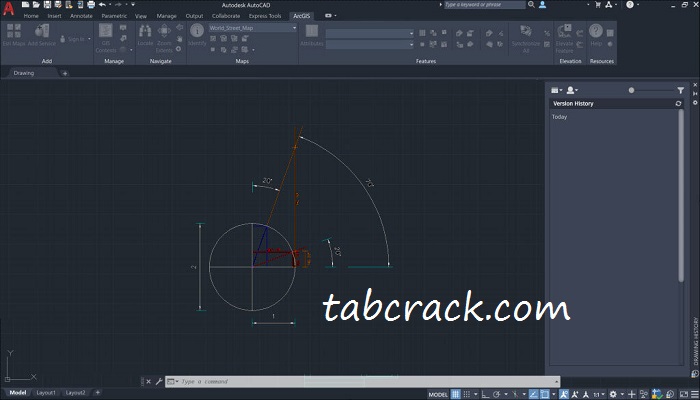This screenshot has height=400, width=700.
Task: Click the user sign-in profile icon in title bar
Action: coord(542,4)
